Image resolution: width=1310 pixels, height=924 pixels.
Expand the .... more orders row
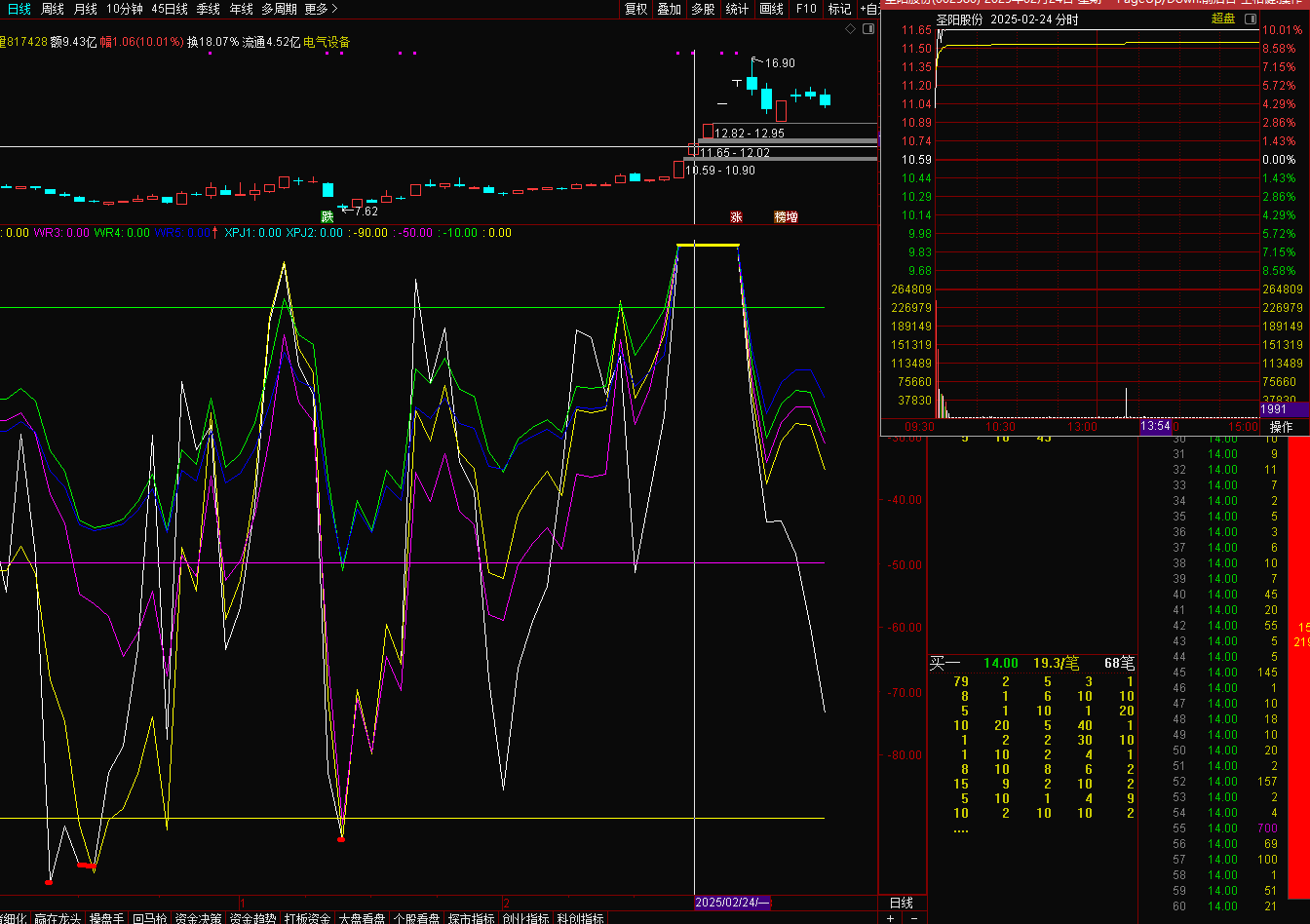click(x=960, y=828)
